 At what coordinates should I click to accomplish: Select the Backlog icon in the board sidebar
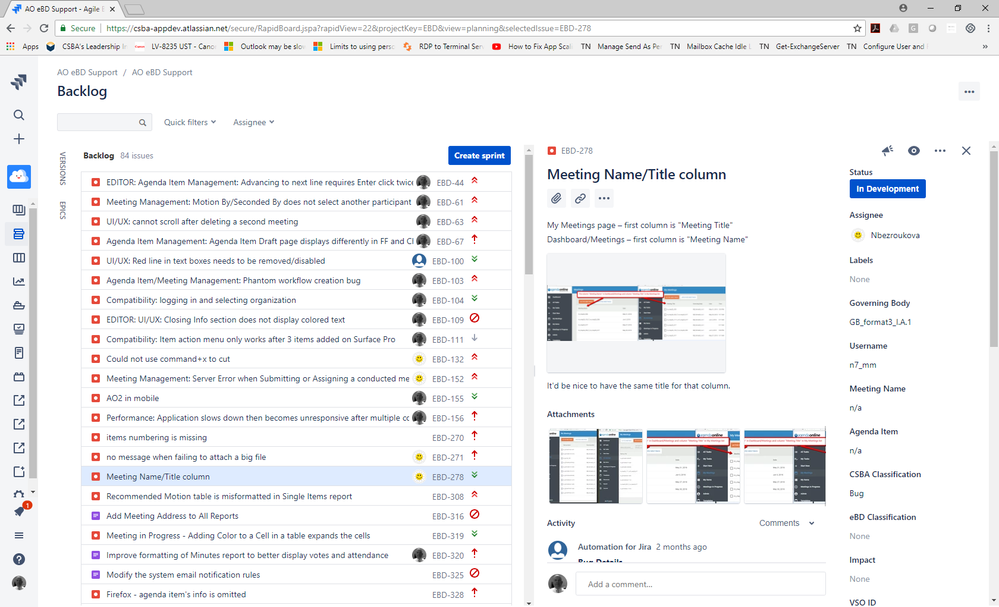(18, 232)
